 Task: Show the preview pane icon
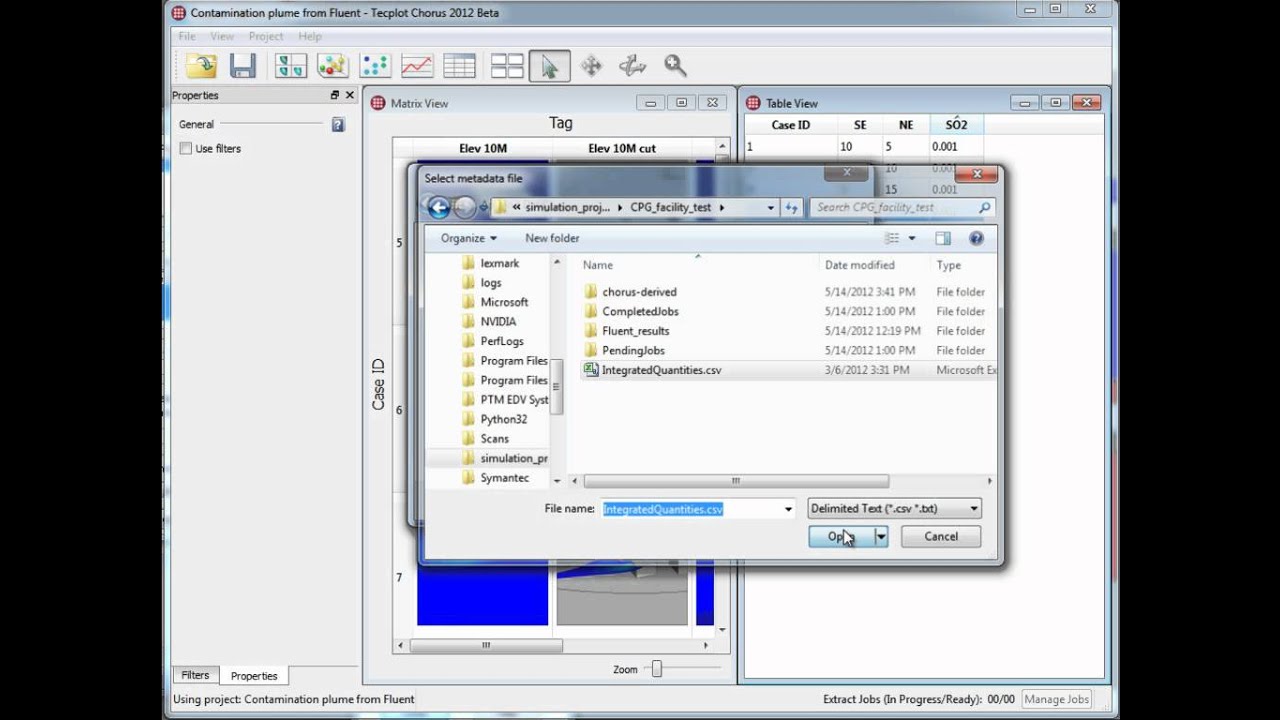coord(943,238)
